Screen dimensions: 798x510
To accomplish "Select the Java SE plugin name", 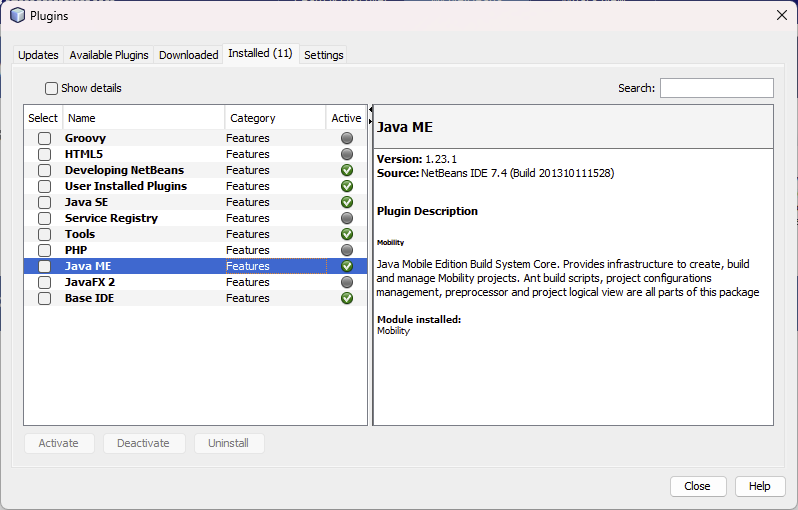I will [x=87, y=202].
